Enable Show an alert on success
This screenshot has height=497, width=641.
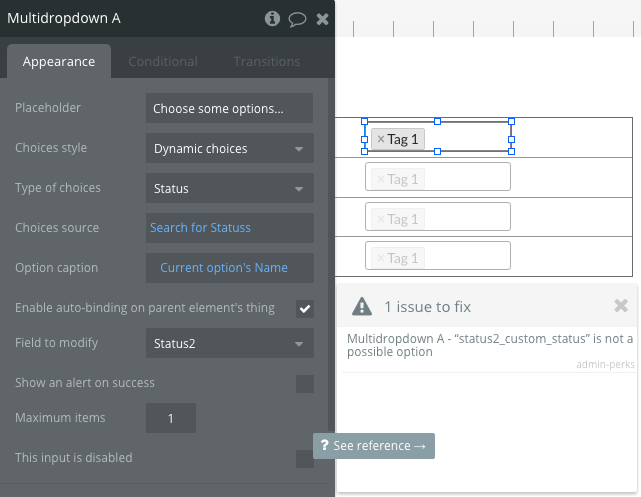(x=305, y=384)
